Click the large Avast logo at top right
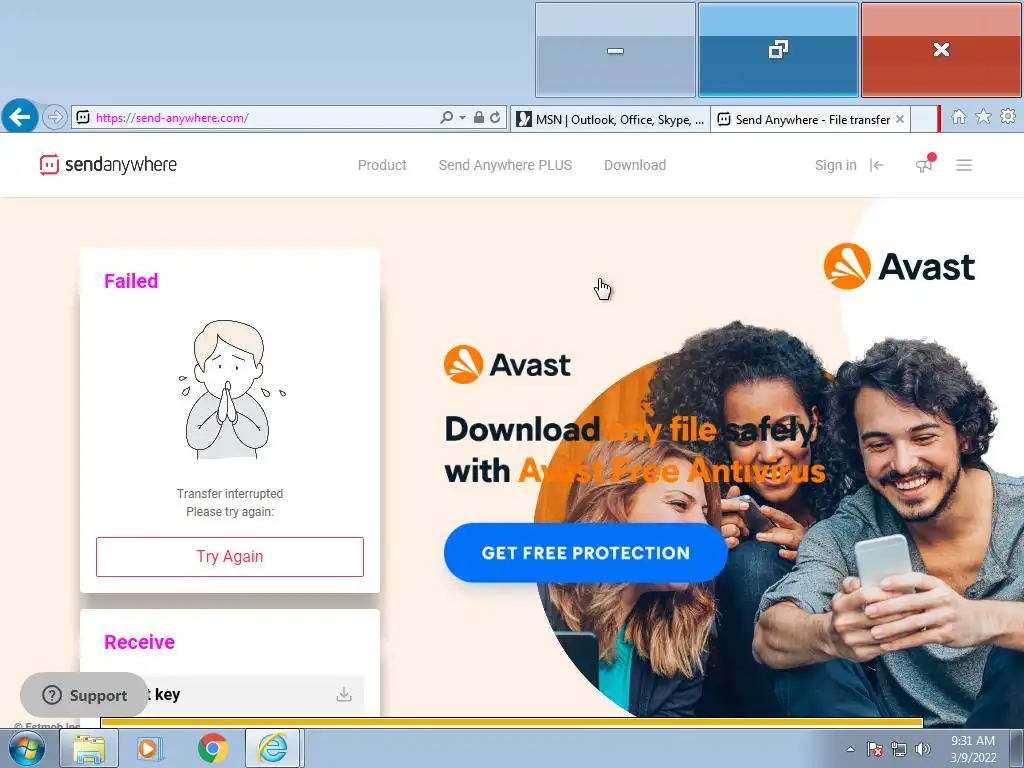 [x=899, y=266]
